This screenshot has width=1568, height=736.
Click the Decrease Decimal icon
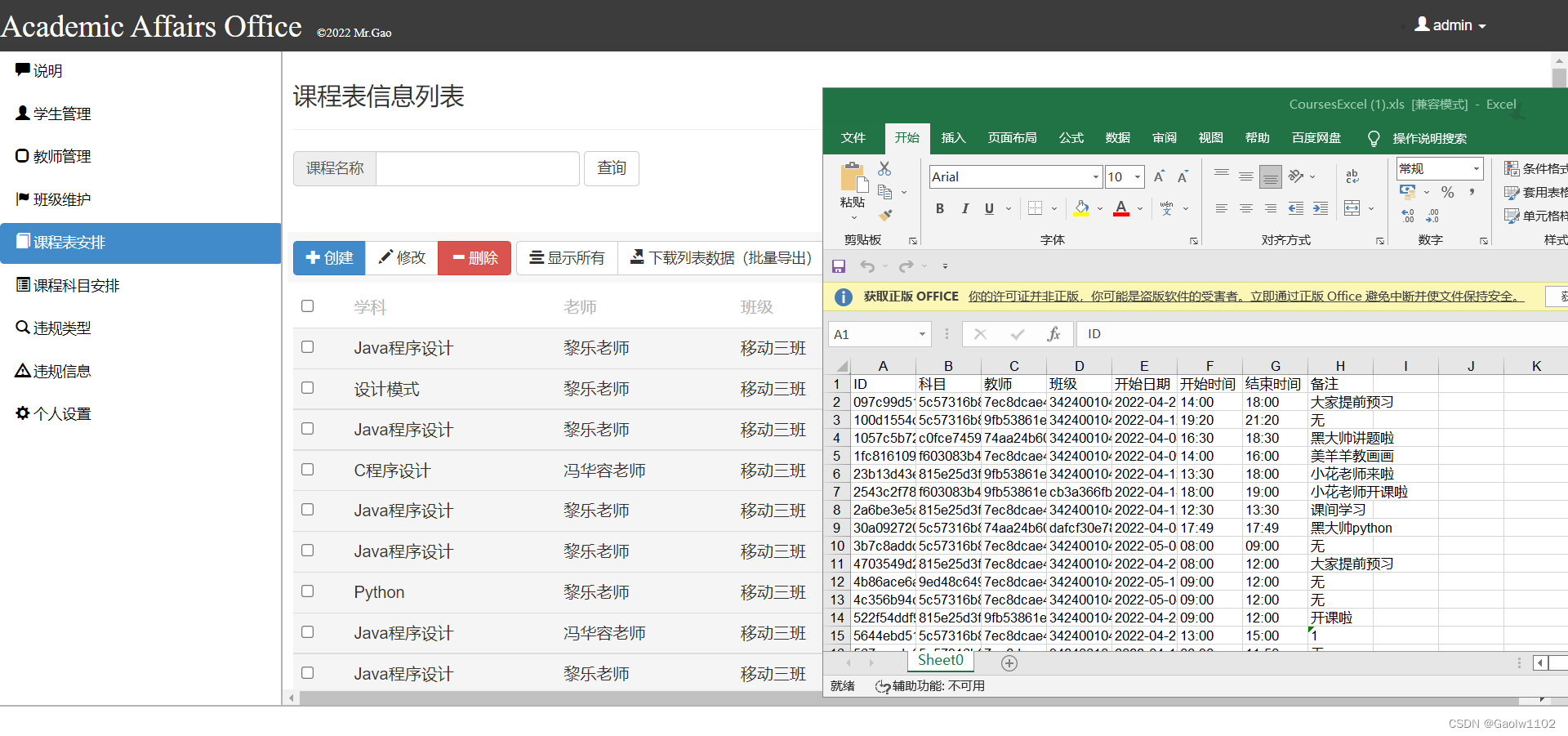point(1432,216)
